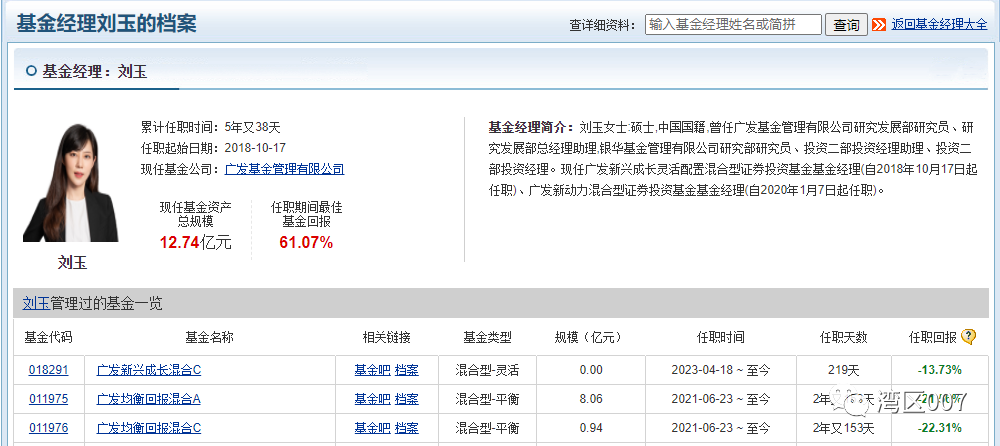1000x446 pixels.
Task: Open 基金吧 link for 广发均衡回报混合A
Action: [372, 399]
